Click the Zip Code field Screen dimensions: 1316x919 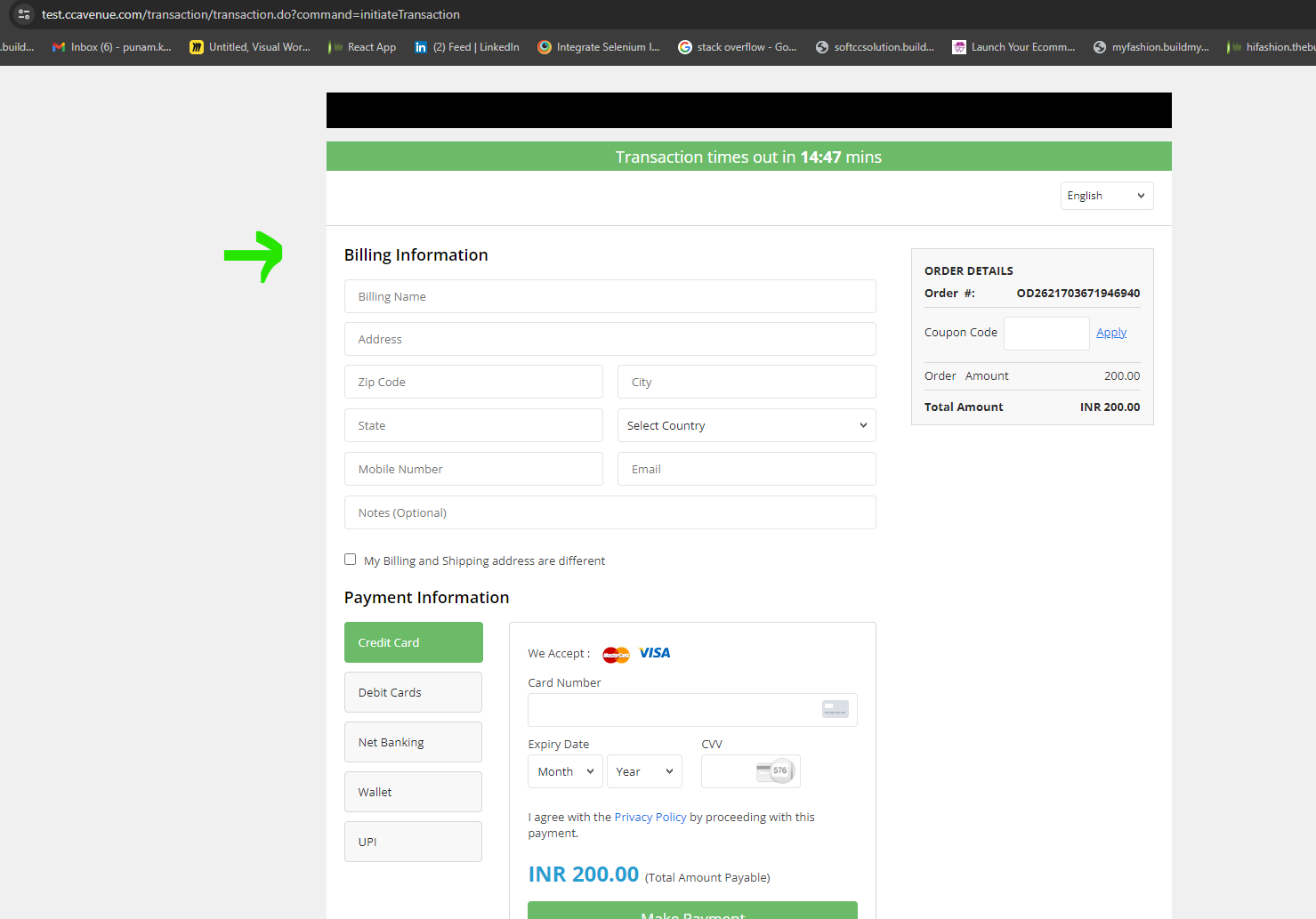pos(473,382)
